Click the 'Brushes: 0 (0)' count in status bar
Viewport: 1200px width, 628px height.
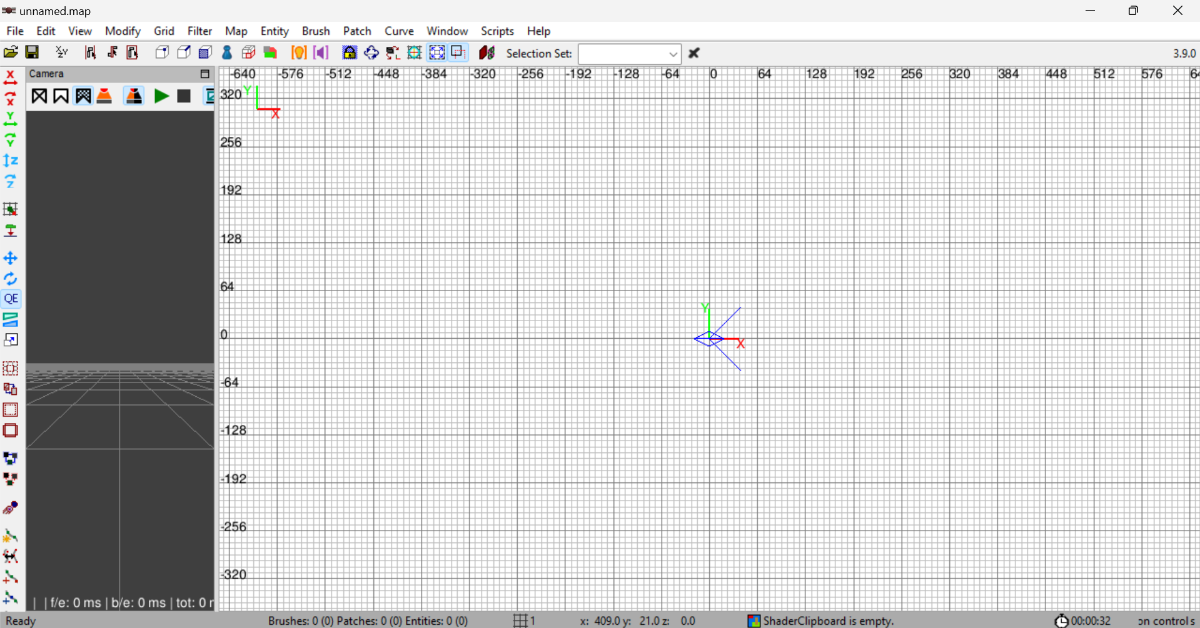[x=301, y=621]
